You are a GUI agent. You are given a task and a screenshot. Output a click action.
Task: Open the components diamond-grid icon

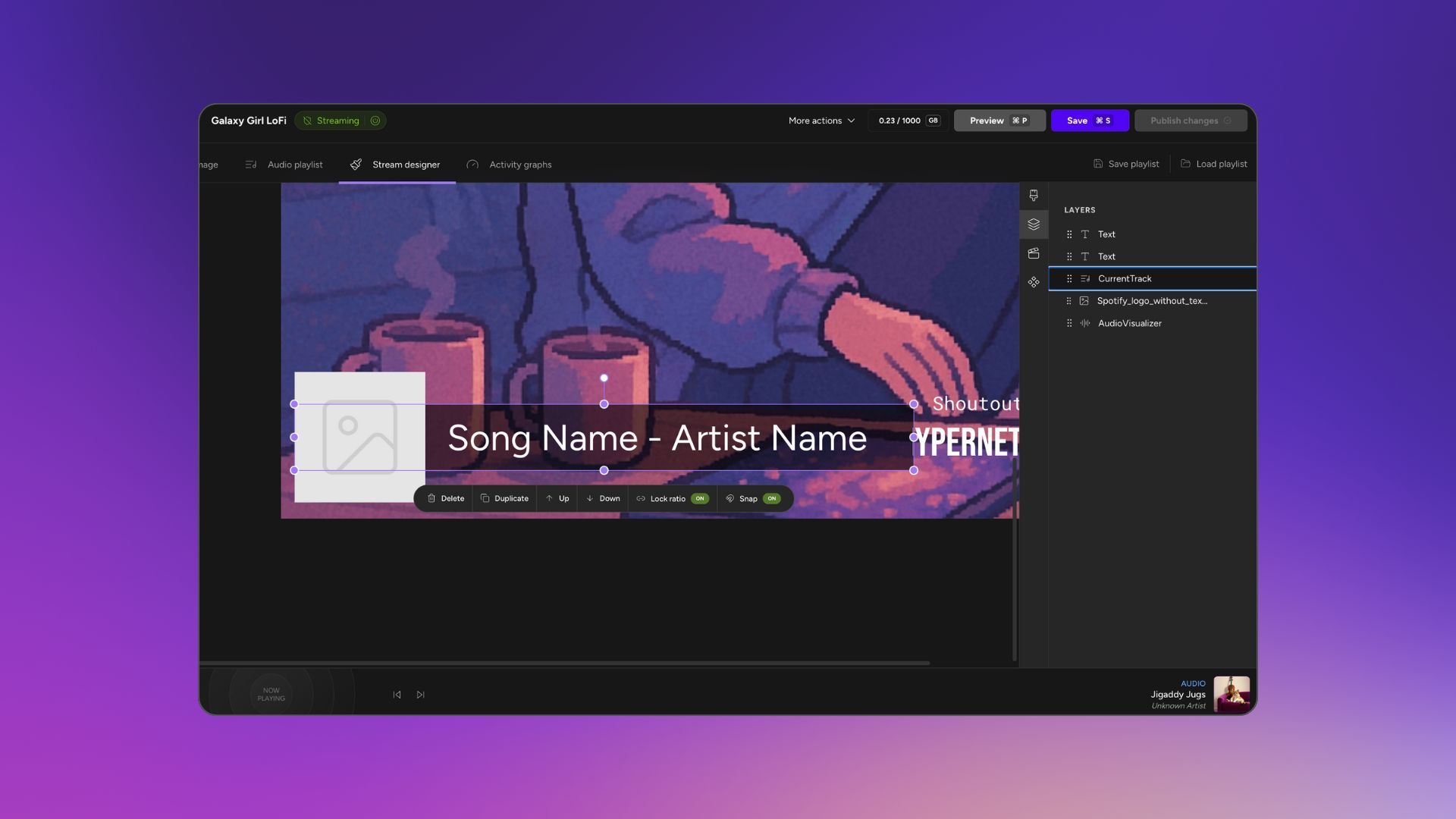coord(1034,282)
